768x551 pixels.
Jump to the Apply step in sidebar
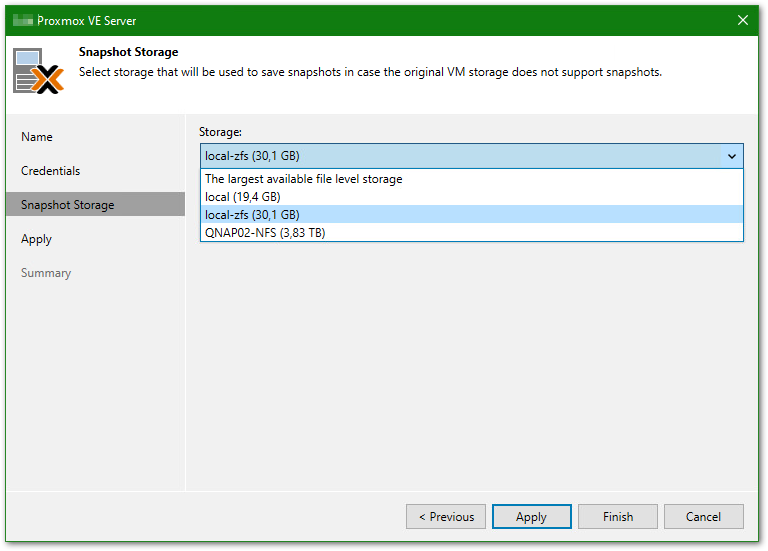point(36,239)
